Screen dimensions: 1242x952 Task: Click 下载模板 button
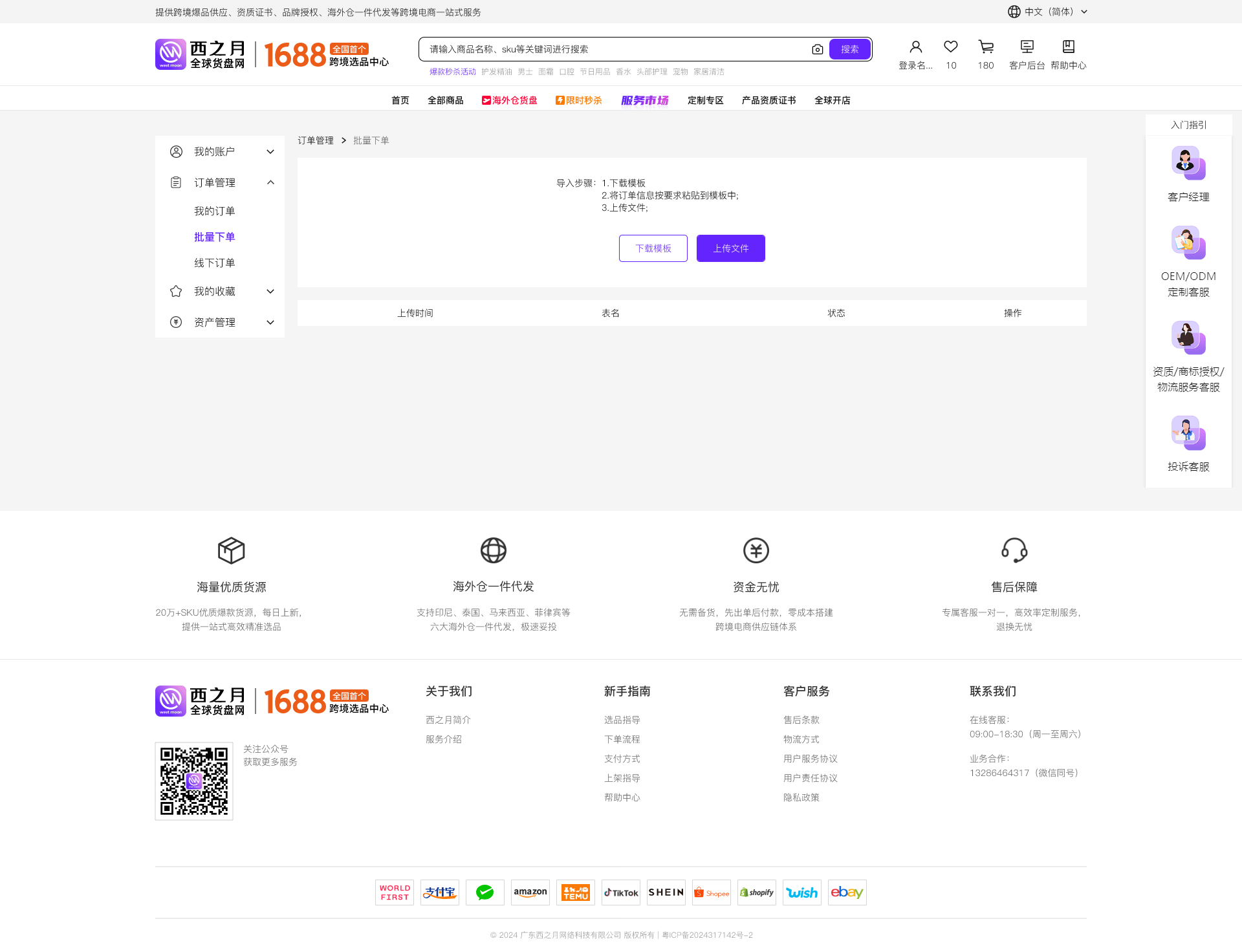coord(653,248)
